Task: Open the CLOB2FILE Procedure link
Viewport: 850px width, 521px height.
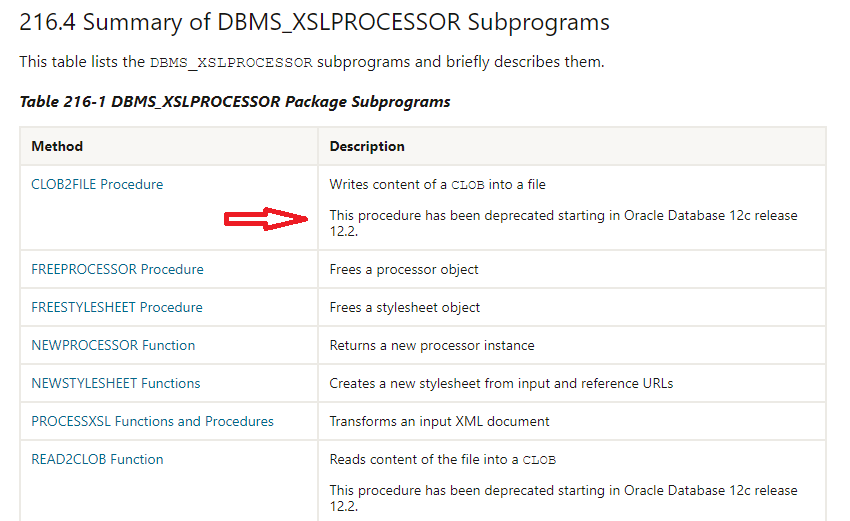Action: (97, 184)
